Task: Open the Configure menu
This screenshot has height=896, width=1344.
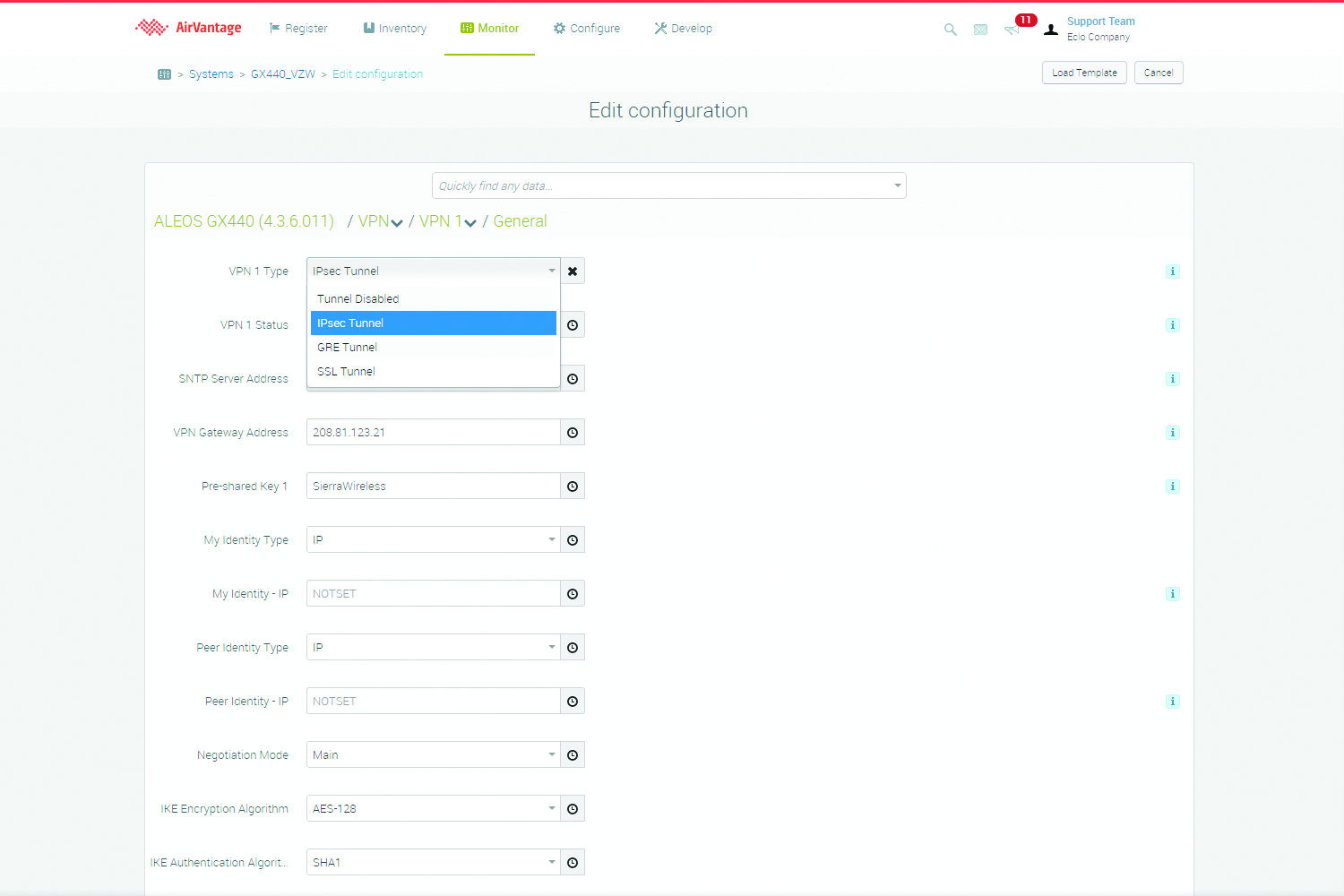Action: tap(586, 29)
